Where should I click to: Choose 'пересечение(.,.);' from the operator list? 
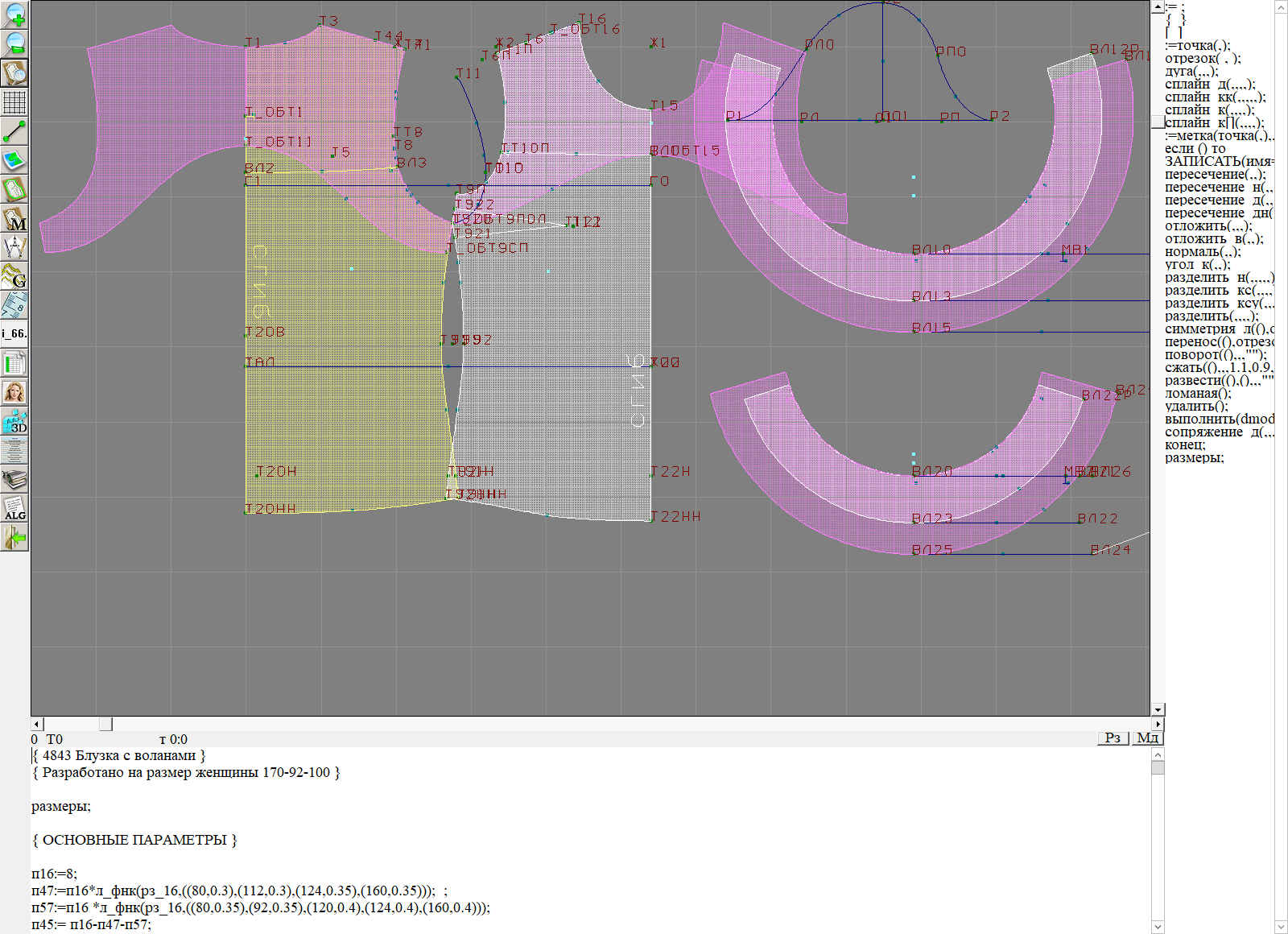tap(1215, 174)
